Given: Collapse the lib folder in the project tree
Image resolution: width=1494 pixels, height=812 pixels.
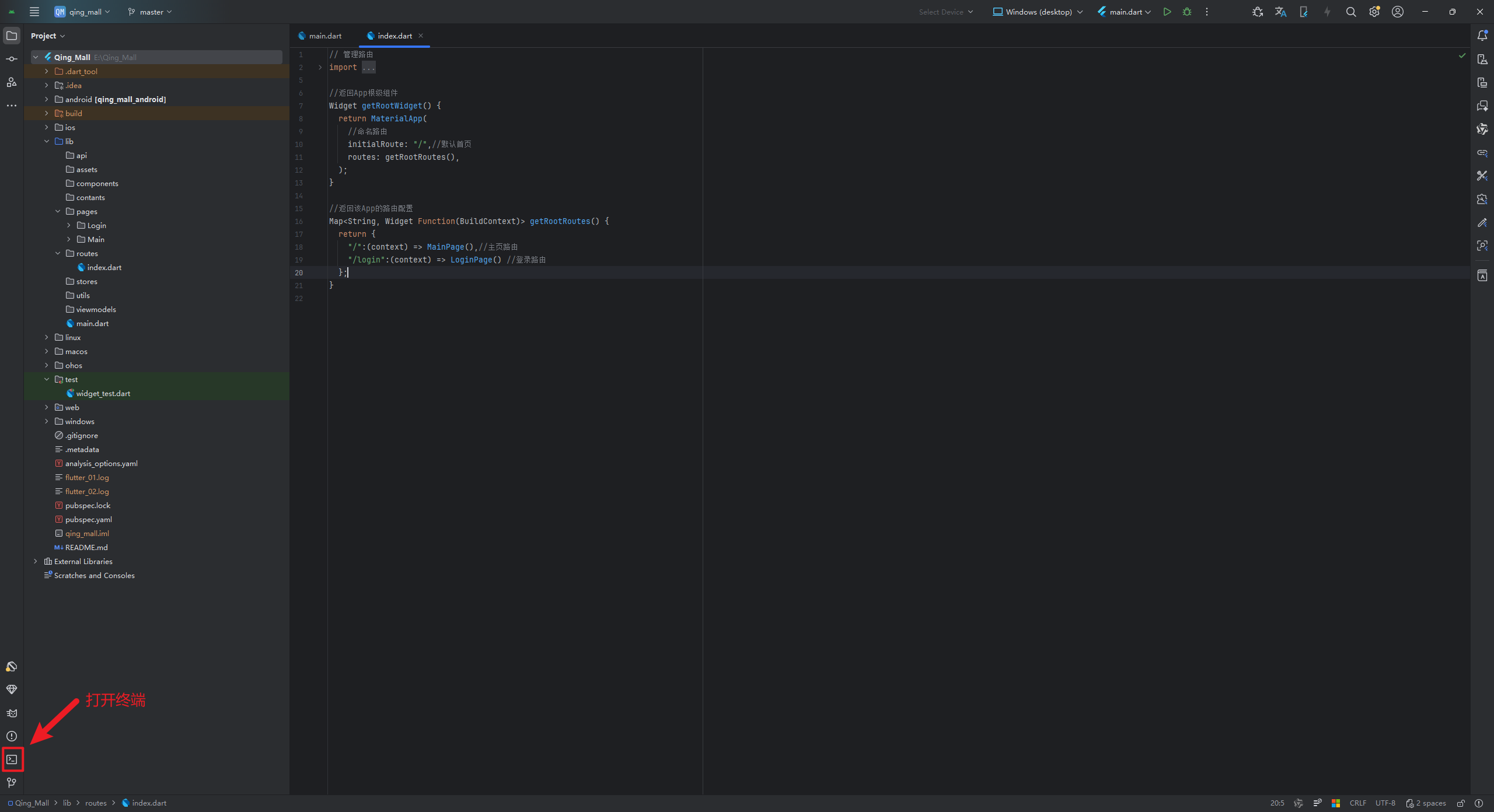Looking at the screenshot, I should [x=47, y=141].
